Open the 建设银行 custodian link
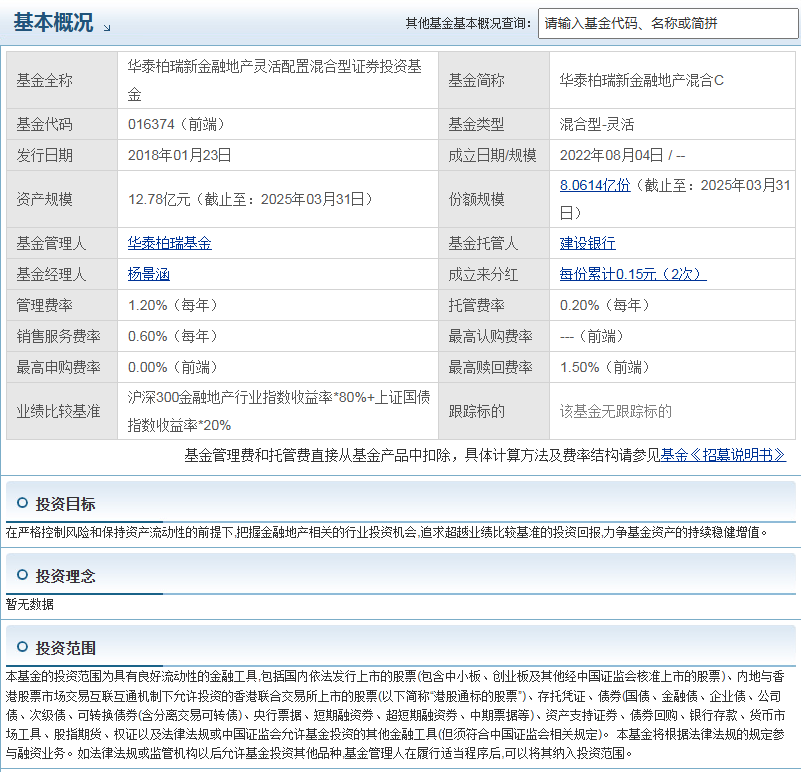Image resolution: width=801 pixels, height=772 pixels. tap(587, 243)
